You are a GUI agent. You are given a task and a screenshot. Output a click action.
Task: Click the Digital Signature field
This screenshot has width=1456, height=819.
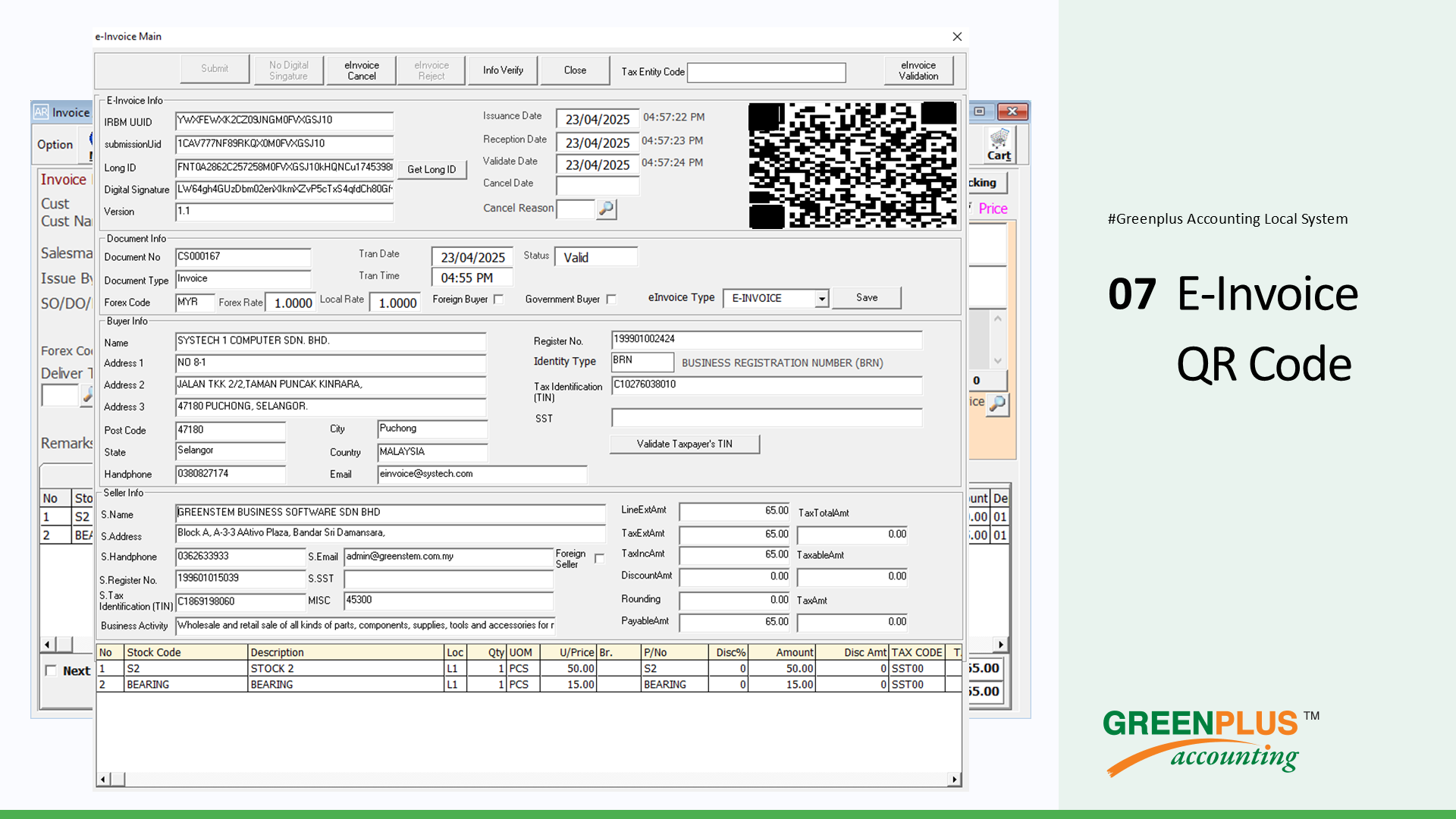click(284, 190)
